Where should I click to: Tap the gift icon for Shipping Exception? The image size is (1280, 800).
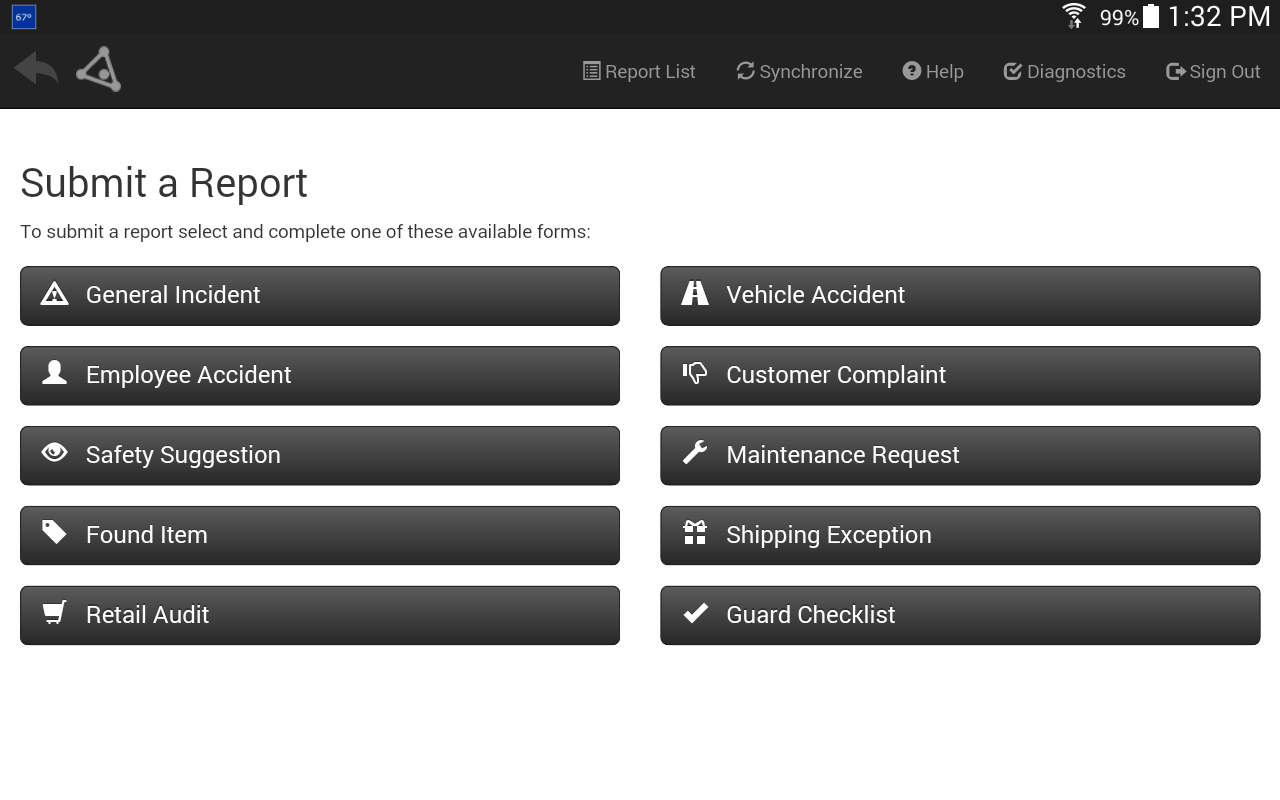(695, 532)
